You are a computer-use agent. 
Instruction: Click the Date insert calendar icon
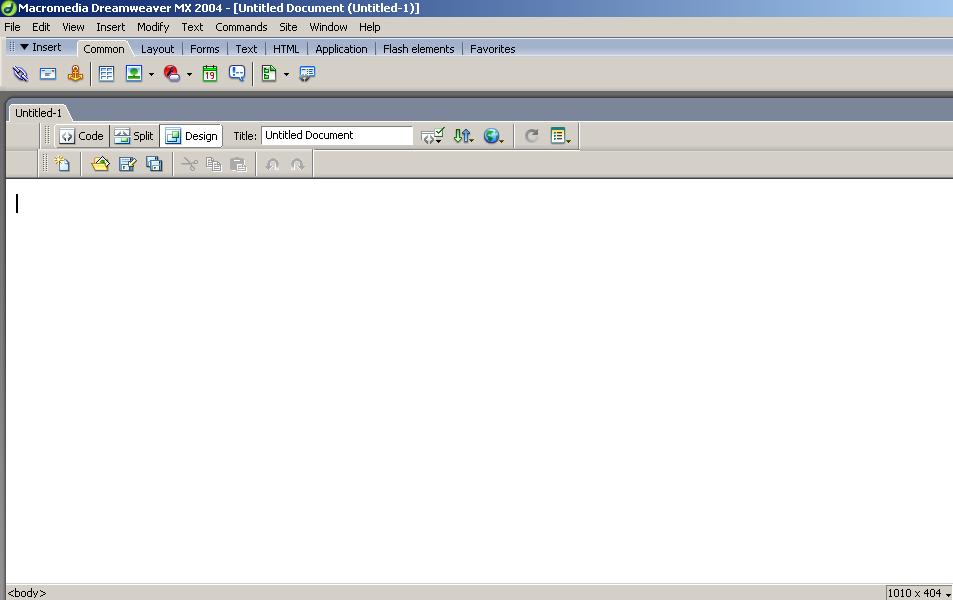tap(210, 74)
